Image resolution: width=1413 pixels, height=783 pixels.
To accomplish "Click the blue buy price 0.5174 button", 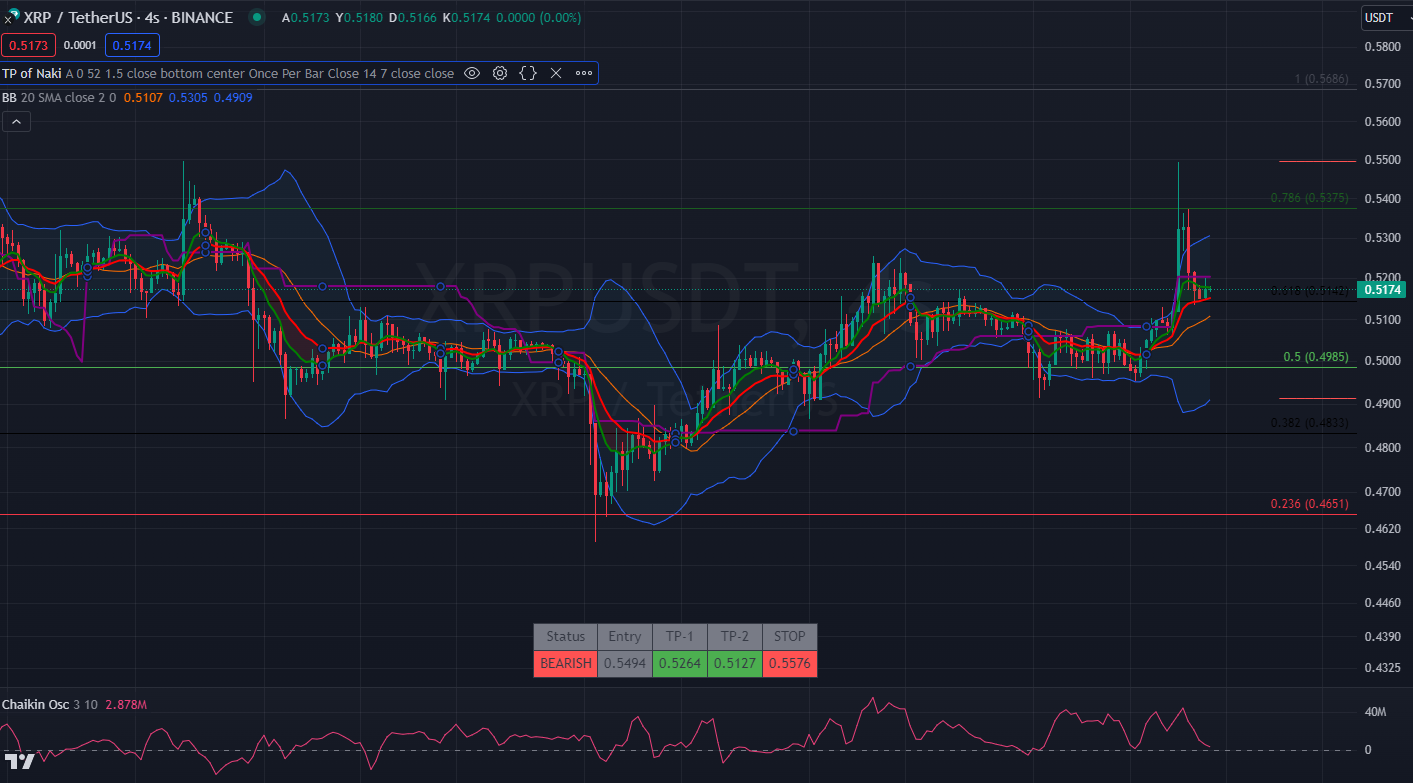I will 132,45.
